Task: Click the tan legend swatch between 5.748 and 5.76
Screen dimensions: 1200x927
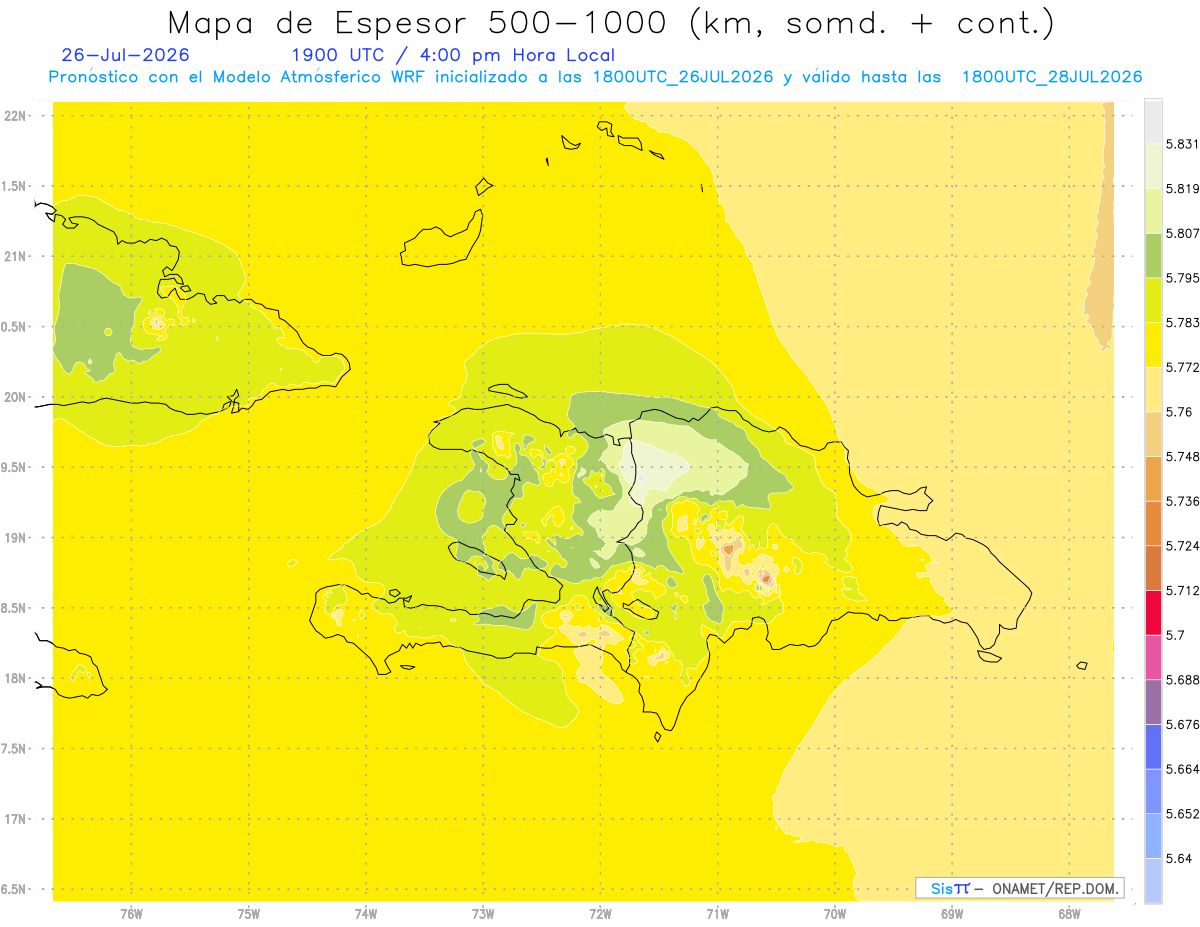Action: coord(1153,434)
